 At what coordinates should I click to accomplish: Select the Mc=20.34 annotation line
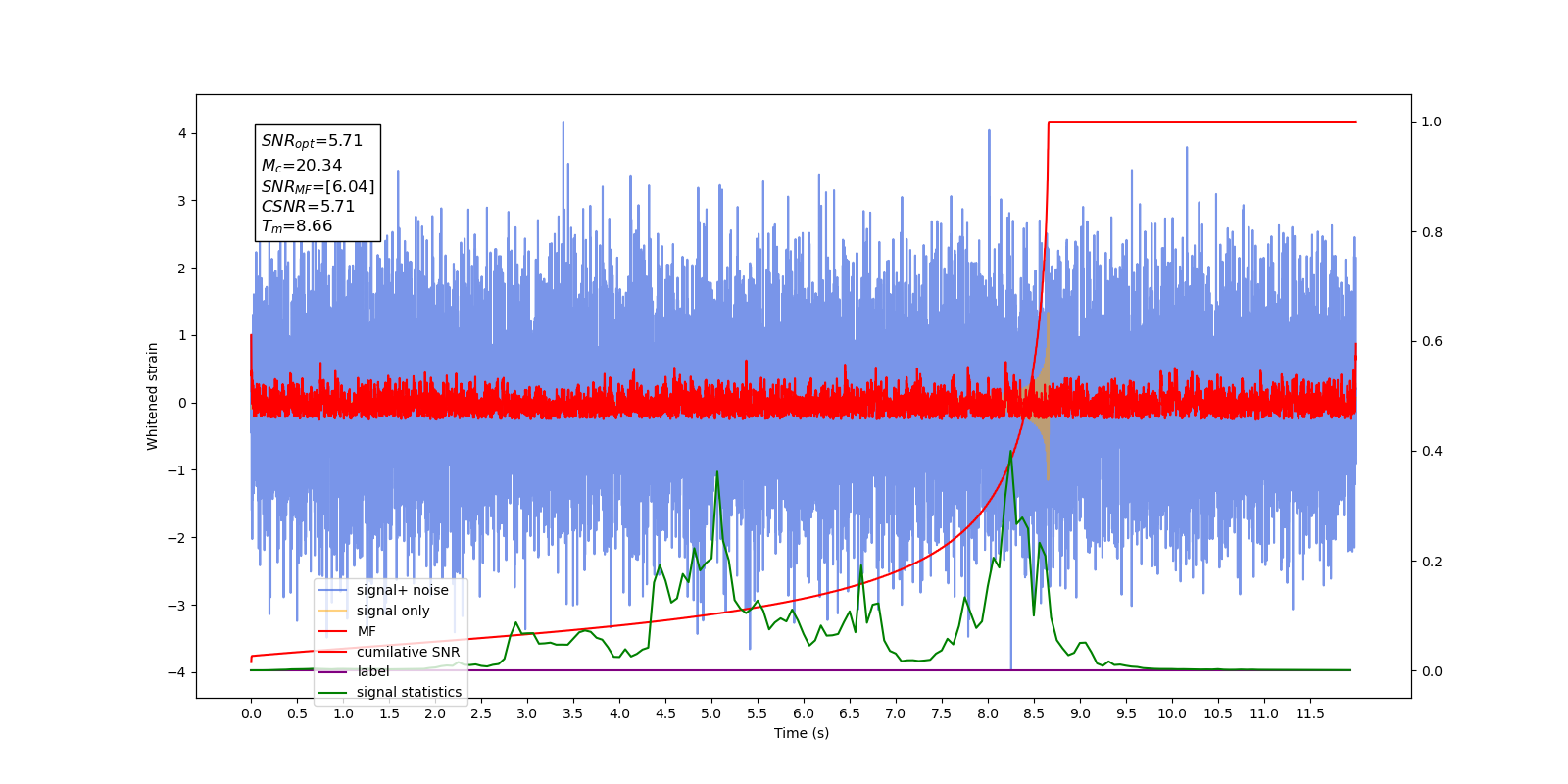302,165
